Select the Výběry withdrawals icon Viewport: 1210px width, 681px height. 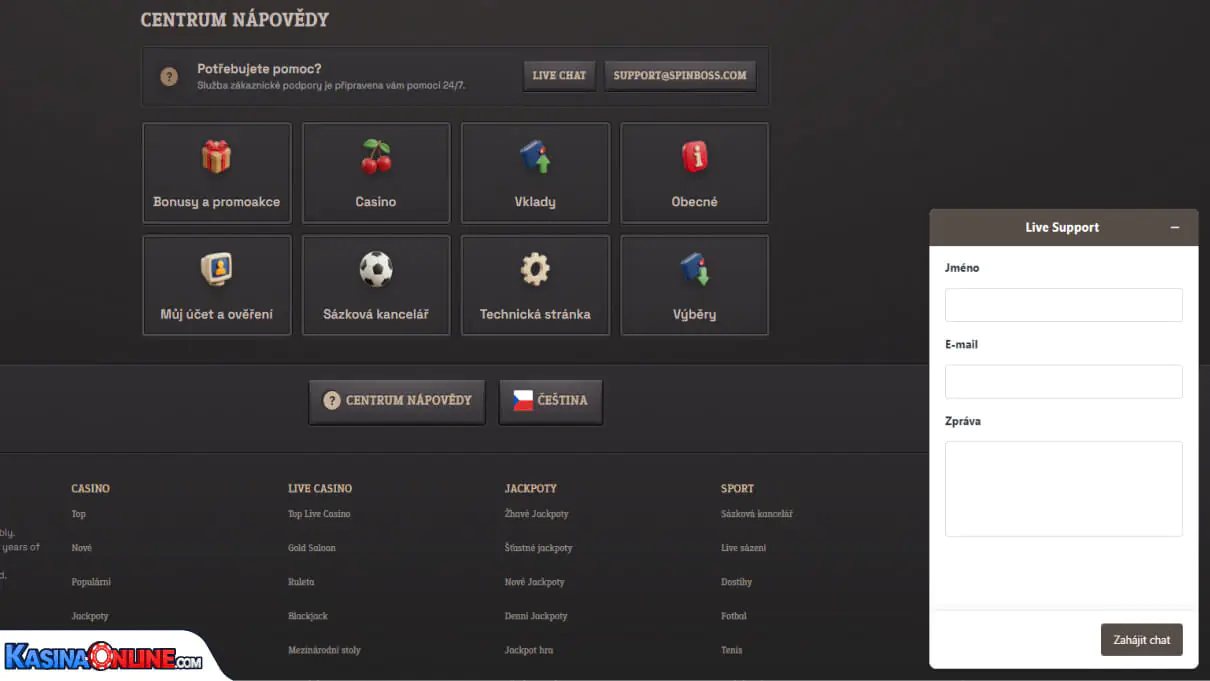click(694, 269)
